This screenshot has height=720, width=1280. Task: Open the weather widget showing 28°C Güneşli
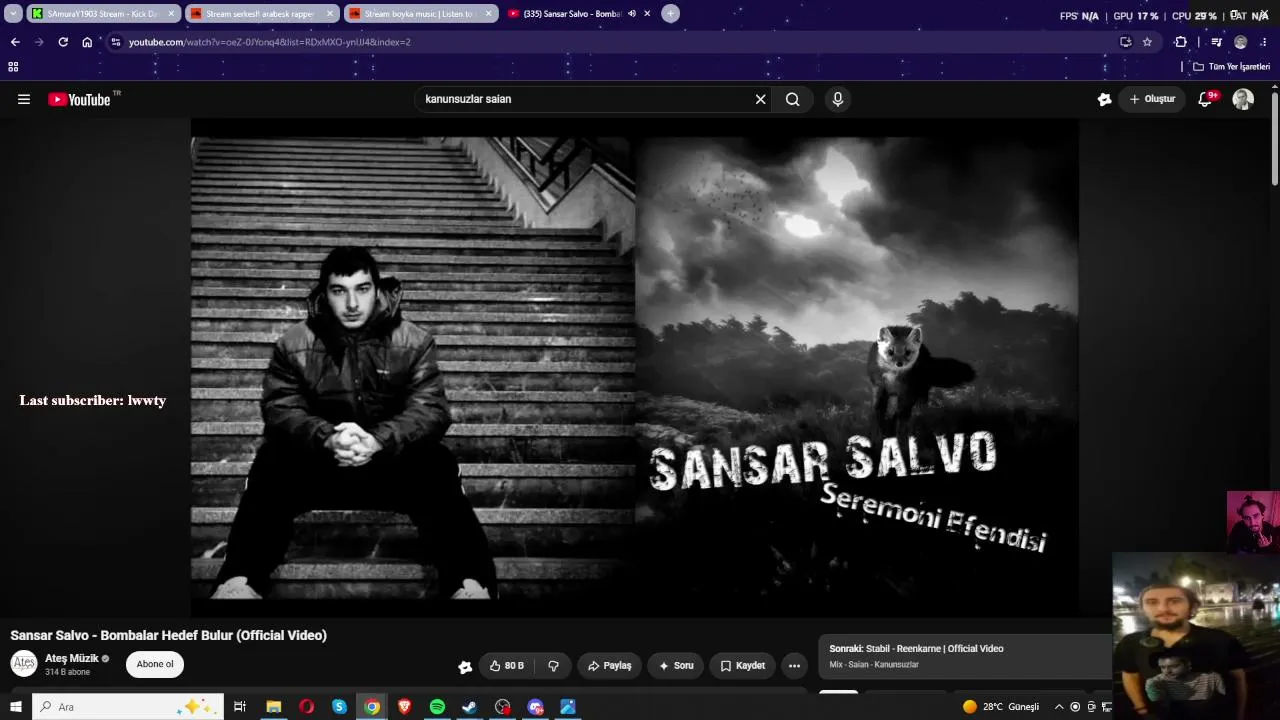coord(1001,707)
